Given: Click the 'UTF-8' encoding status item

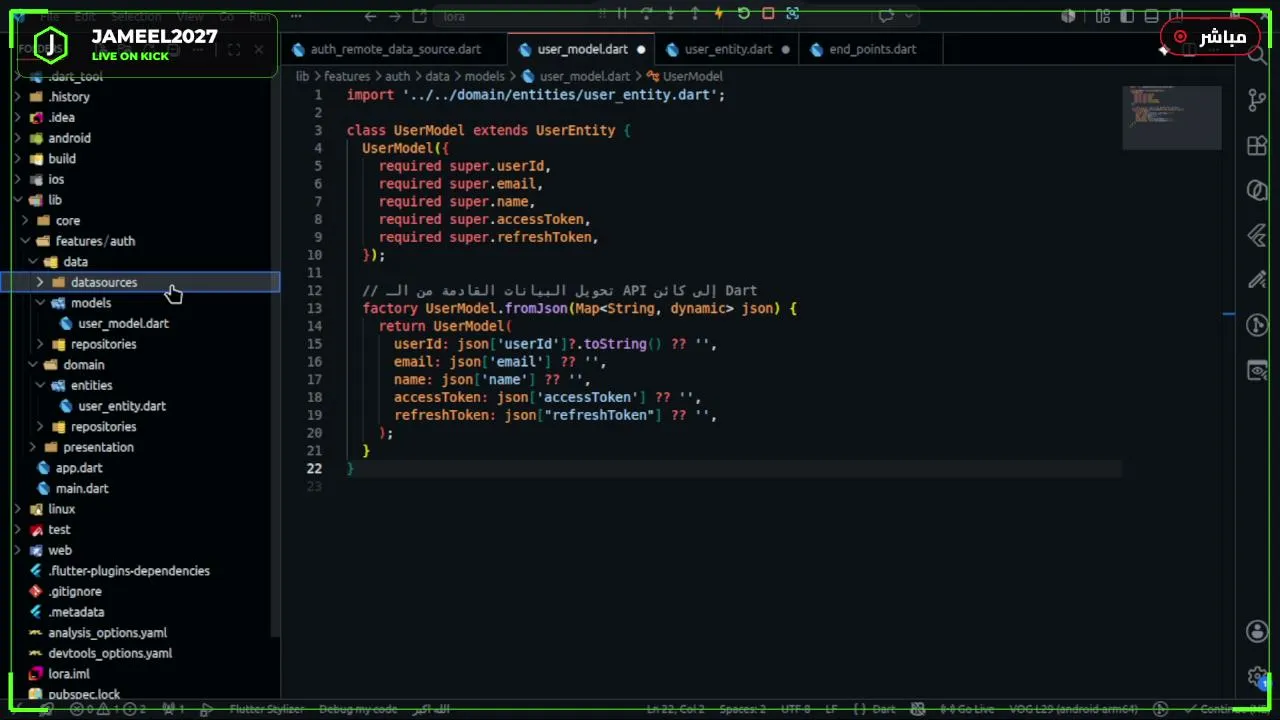Looking at the screenshot, I should (x=795, y=709).
